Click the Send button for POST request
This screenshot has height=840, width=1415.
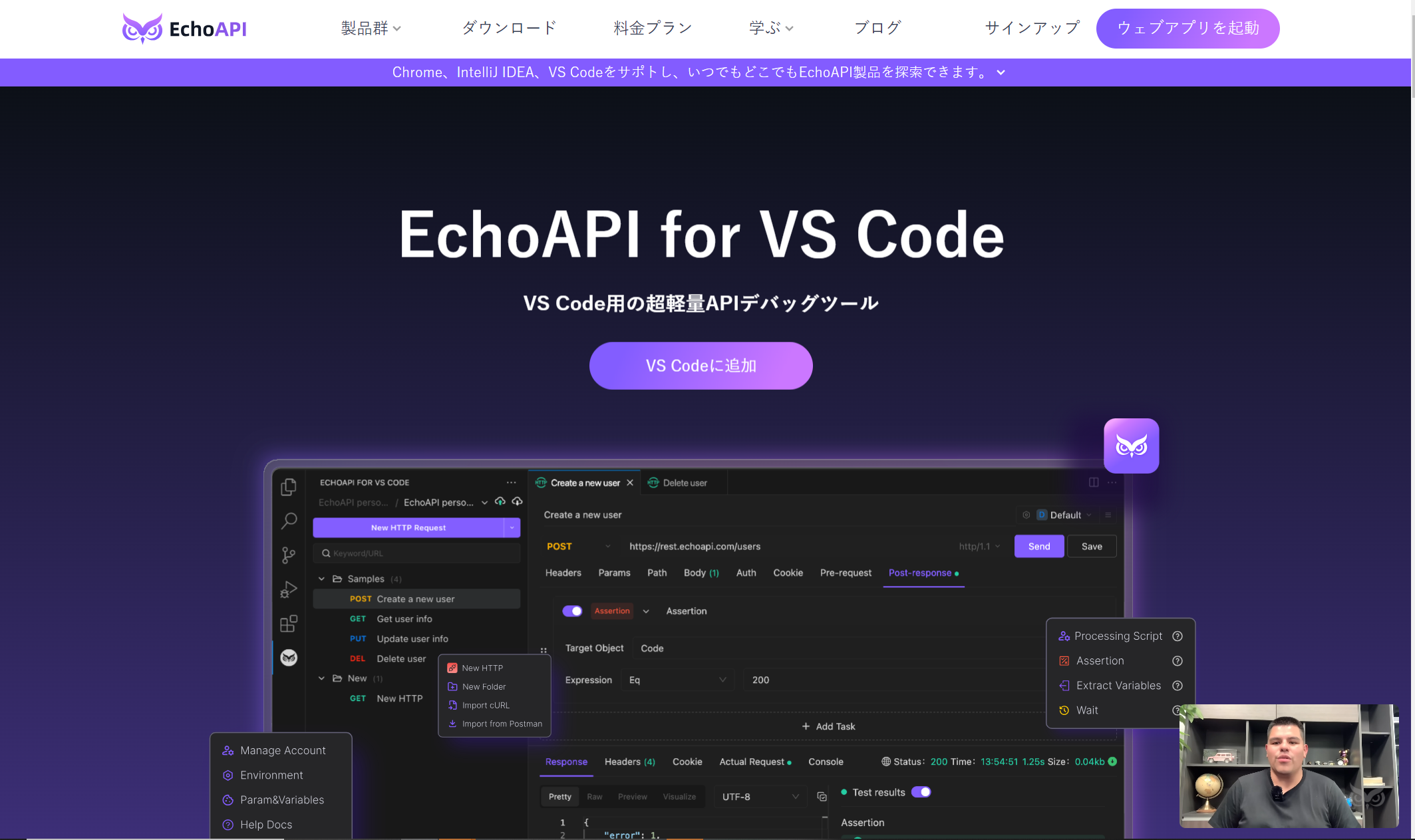pos(1040,546)
